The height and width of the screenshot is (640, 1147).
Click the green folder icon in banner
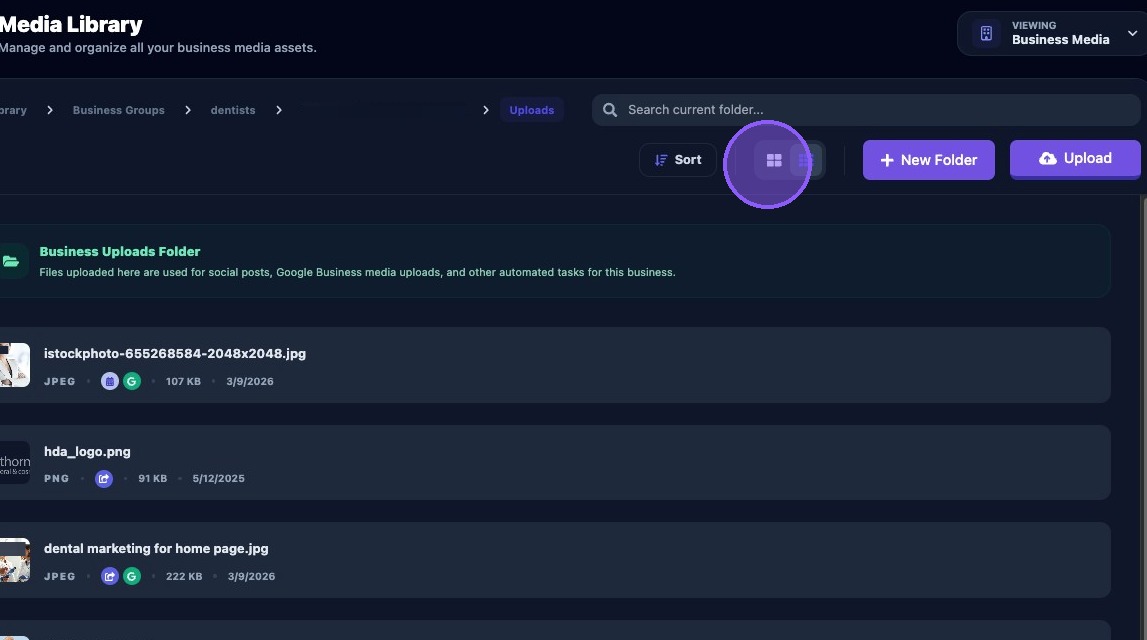(11, 261)
